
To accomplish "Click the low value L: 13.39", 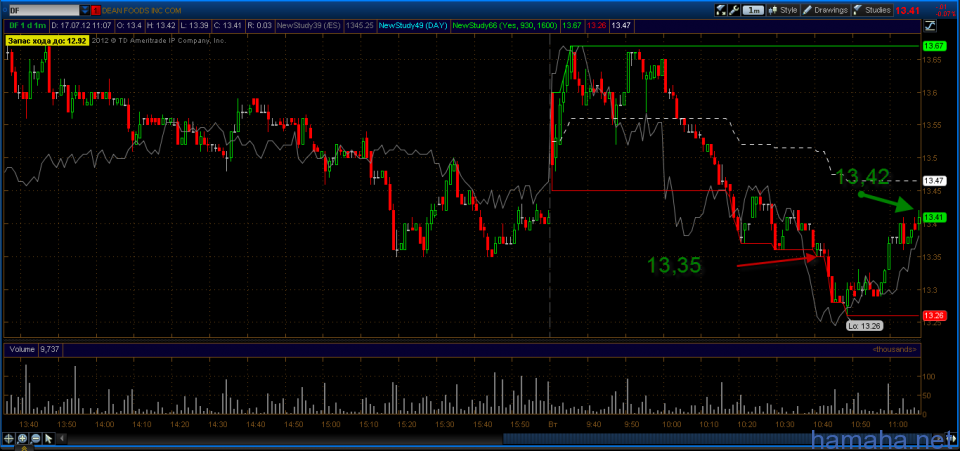I will pyautogui.click(x=194, y=25).
